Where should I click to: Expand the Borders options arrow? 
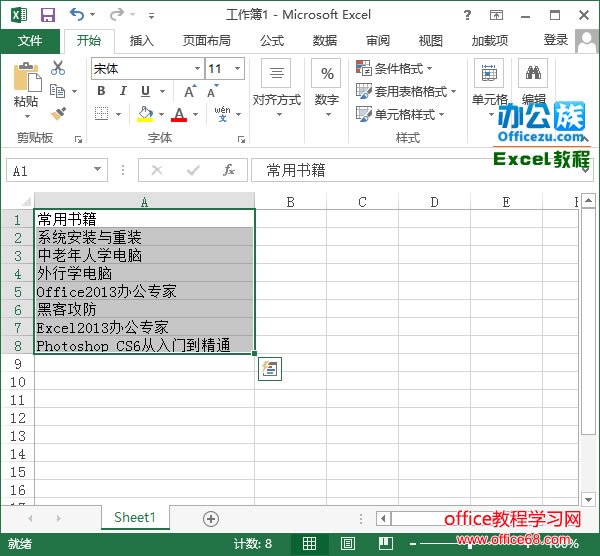pyautogui.click(x=118, y=114)
